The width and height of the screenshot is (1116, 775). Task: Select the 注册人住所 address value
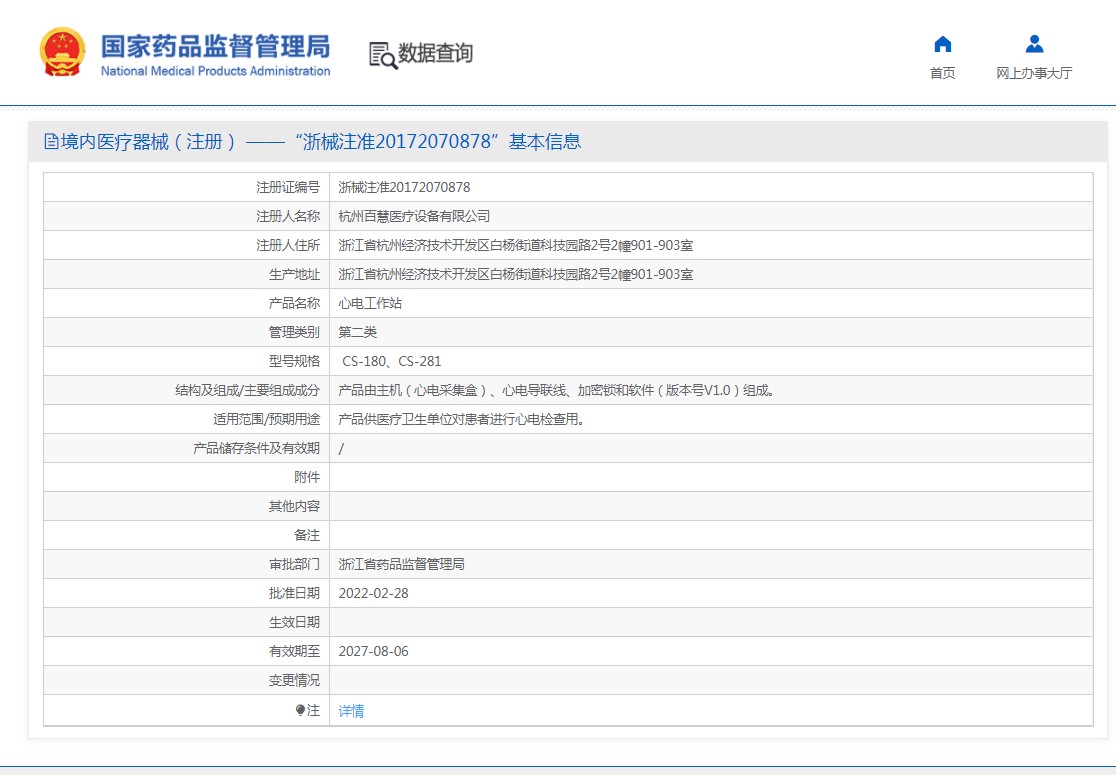(515, 246)
